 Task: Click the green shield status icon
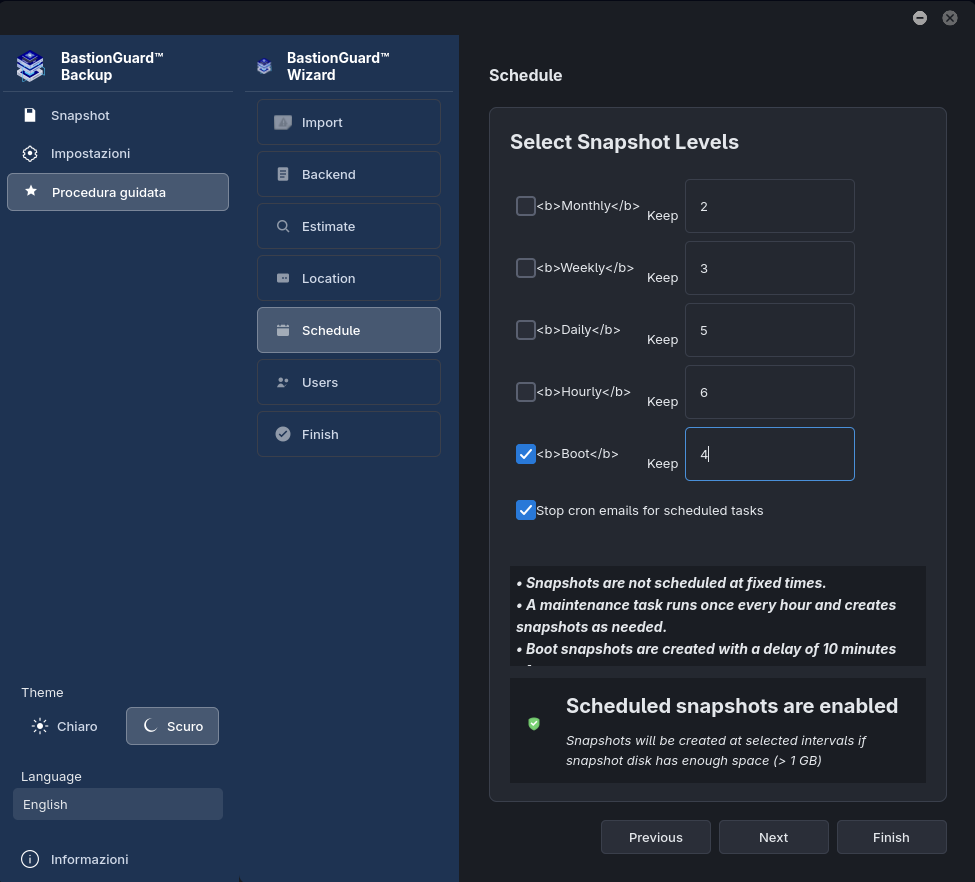534,723
